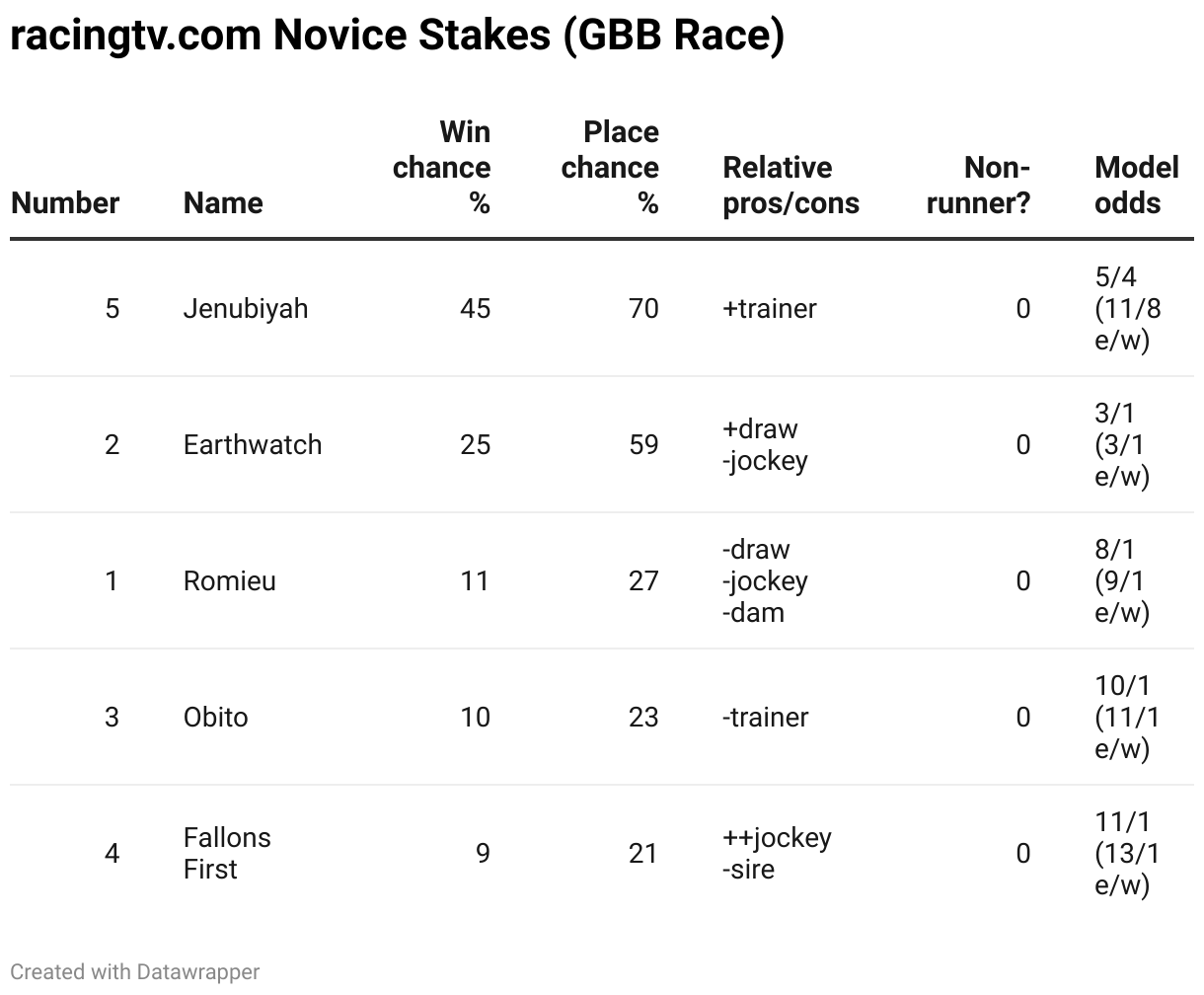The image size is (1204, 995).
Task: Click the Relative pros/cons column header
Action: pyautogui.click(x=790, y=185)
